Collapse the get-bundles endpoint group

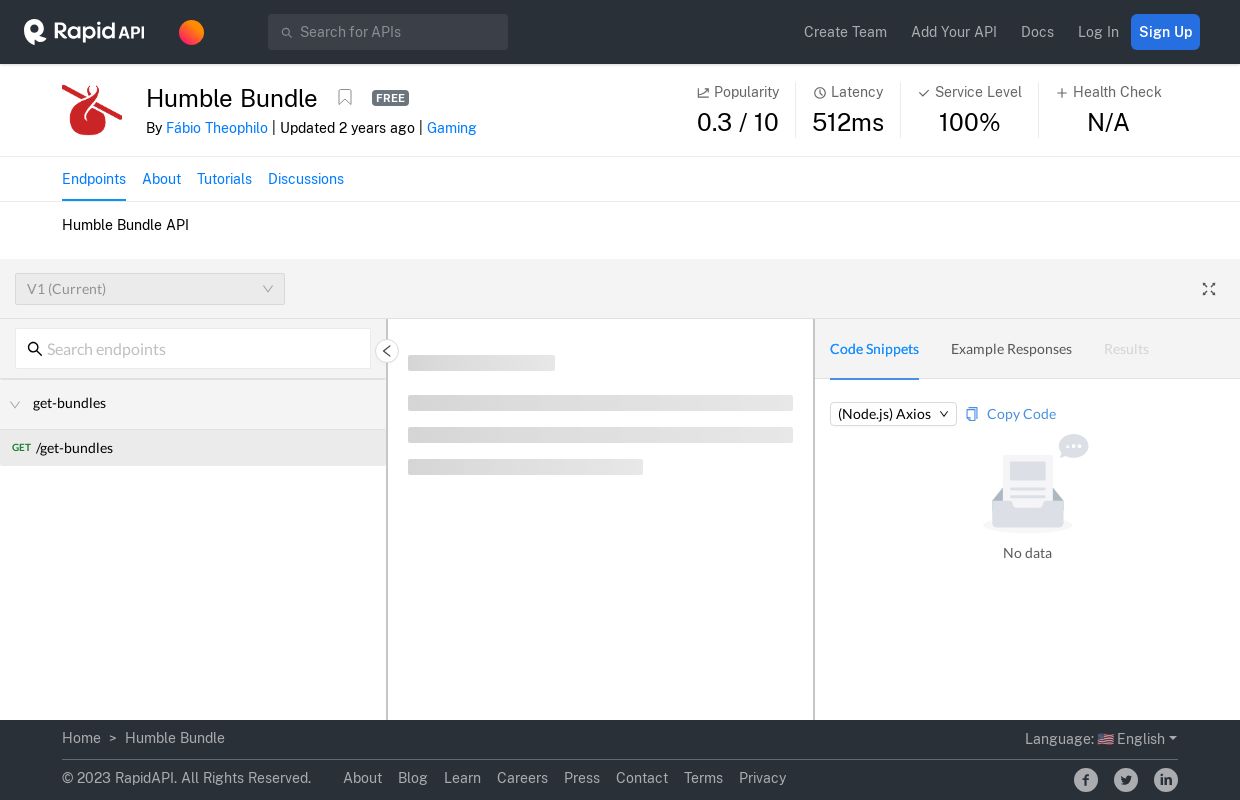pyautogui.click(x=15, y=404)
